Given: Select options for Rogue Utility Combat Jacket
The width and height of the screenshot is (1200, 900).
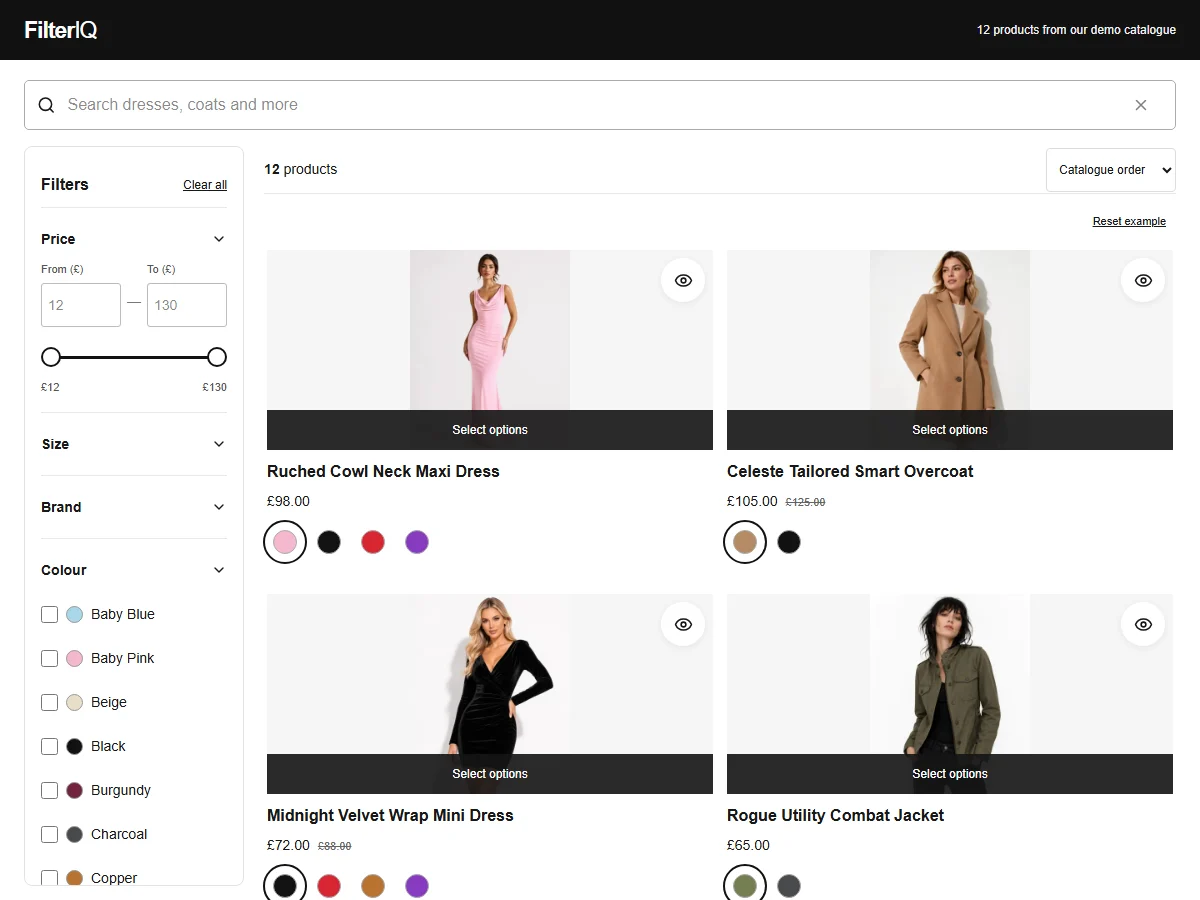Looking at the screenshot, I should (950, 774).
